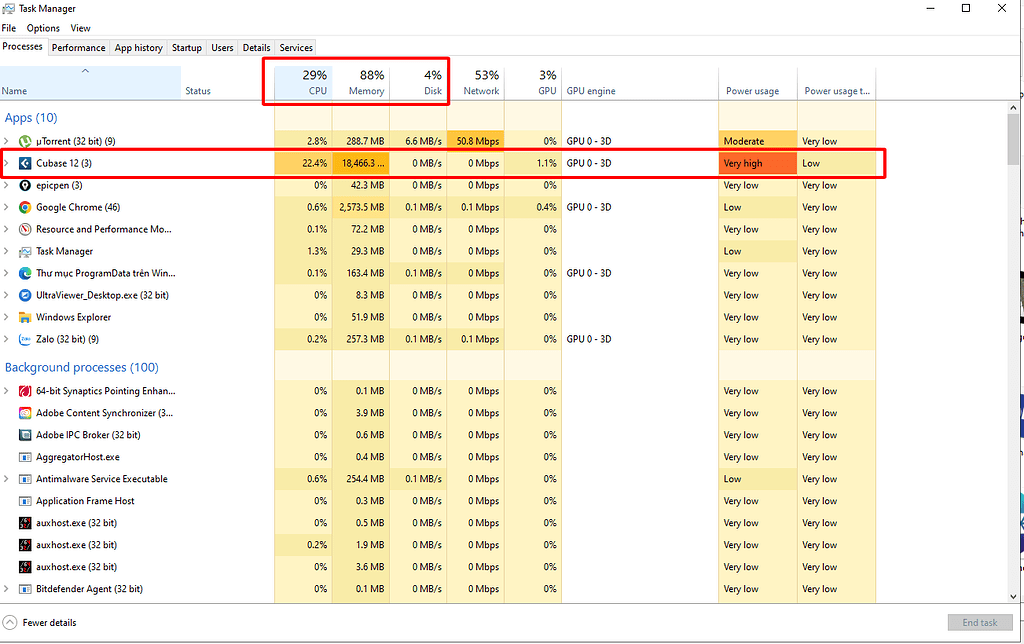Click the Task Manager process icon
1024x644 pixels.
[x=25, y=251]
